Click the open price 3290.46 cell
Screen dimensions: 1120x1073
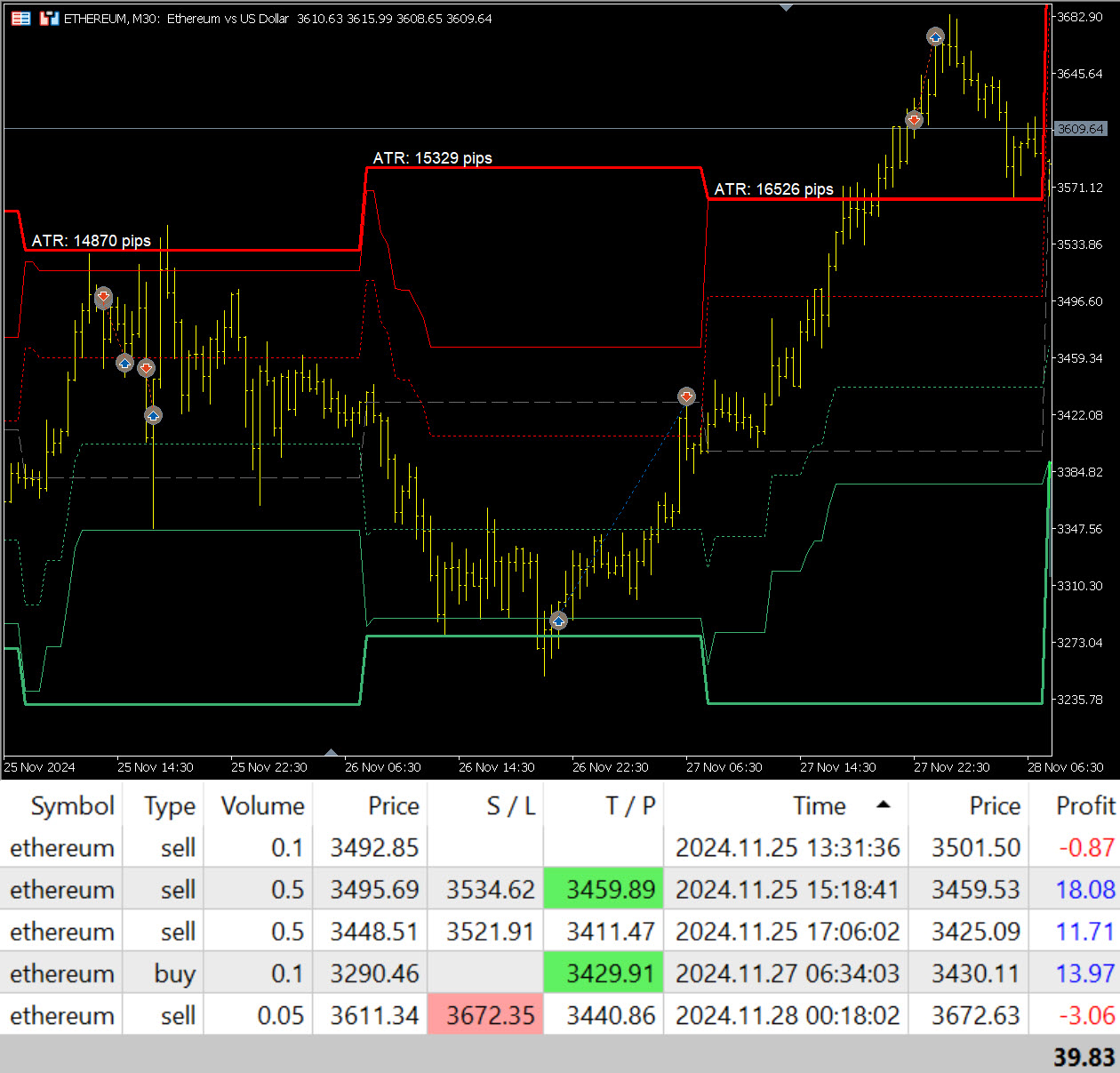click(x=374, y=973)
